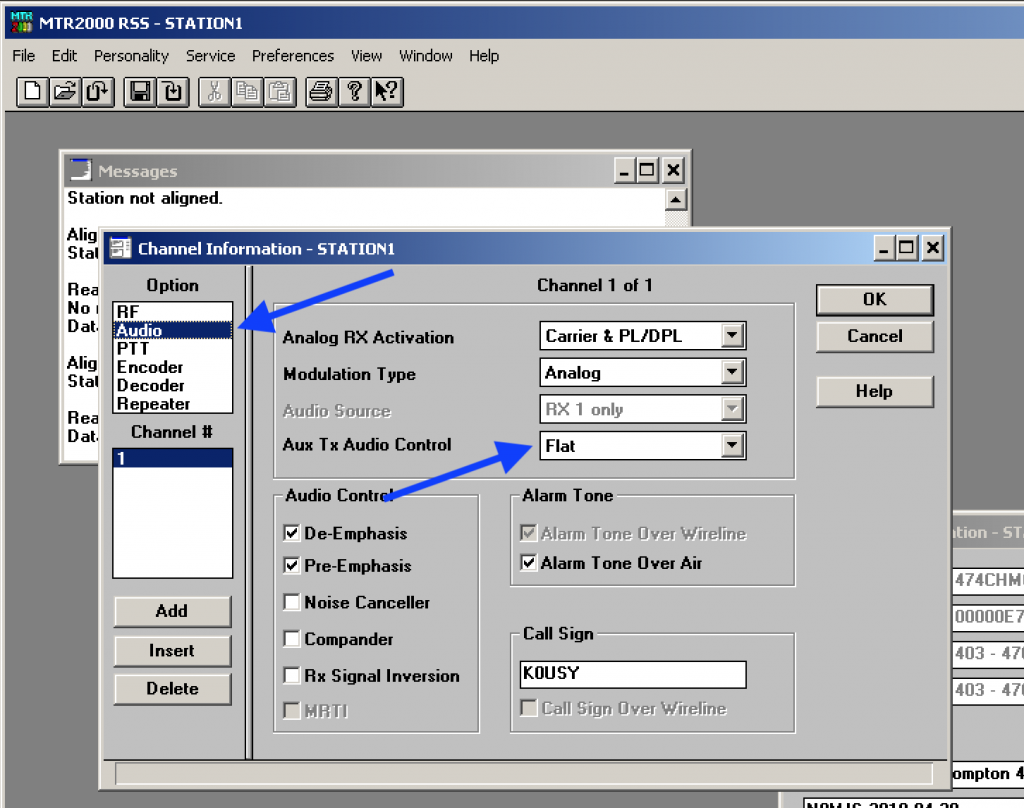Open the Personality menu
Image resolution: width=1024 pixels, height=808 pixels.
[131, 56]
